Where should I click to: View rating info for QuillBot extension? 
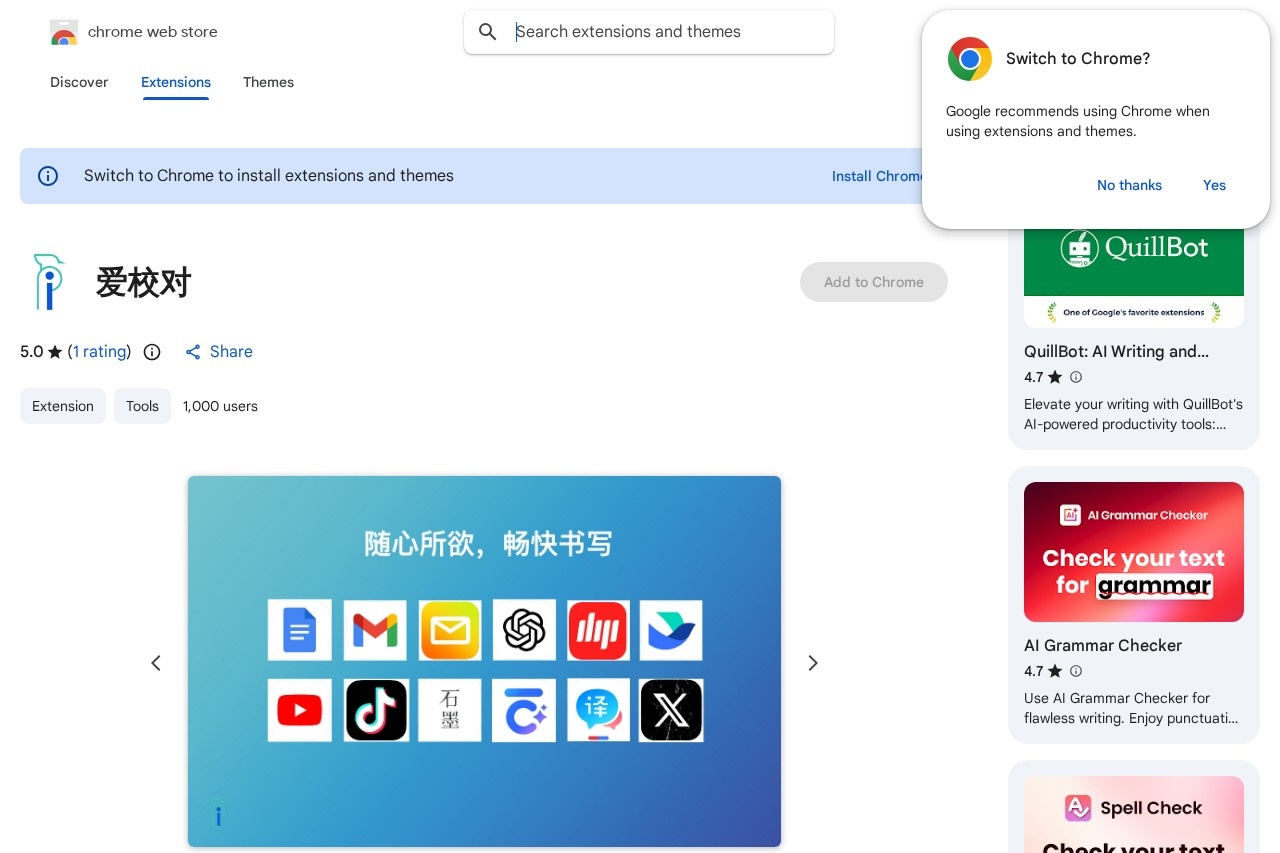click(1076, 377)
